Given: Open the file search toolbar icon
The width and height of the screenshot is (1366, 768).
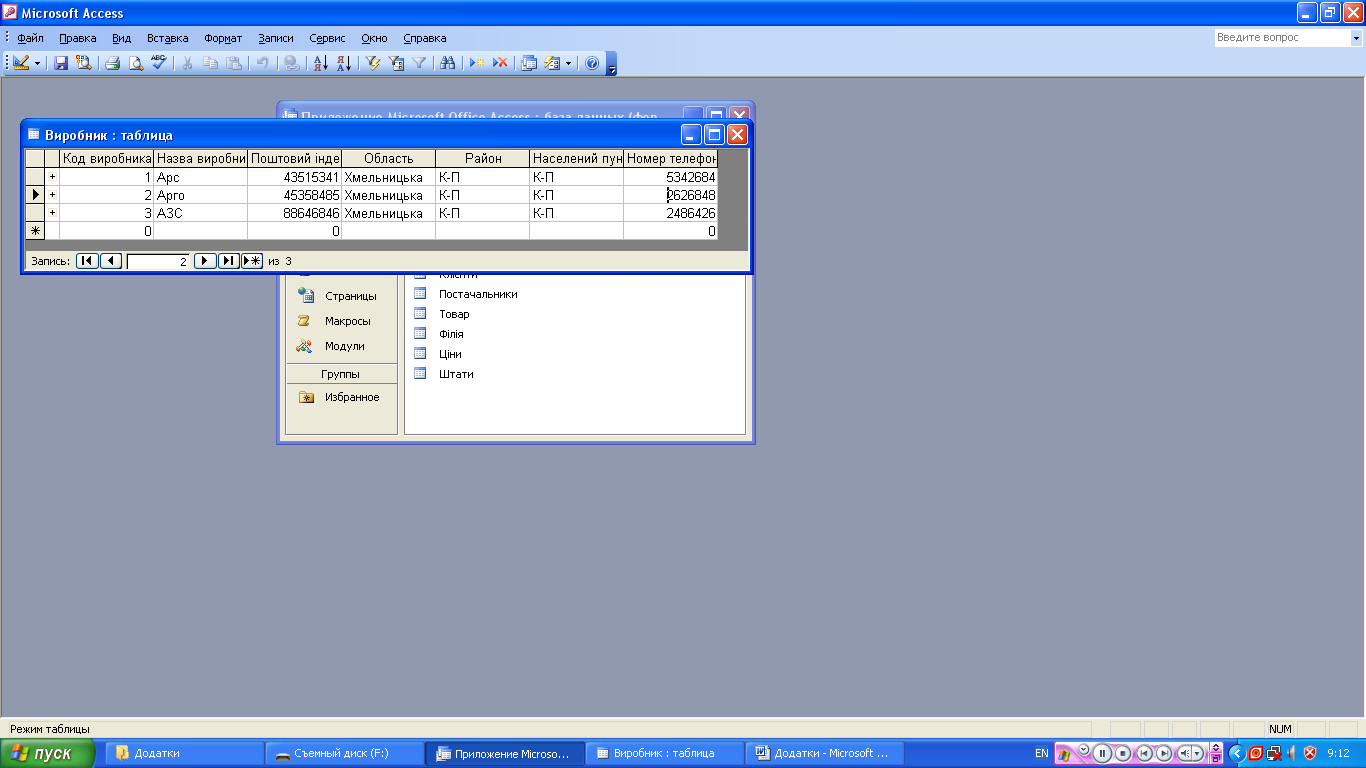Looking at the screenshot, I should pyautogui.click(x=83, y=62).
